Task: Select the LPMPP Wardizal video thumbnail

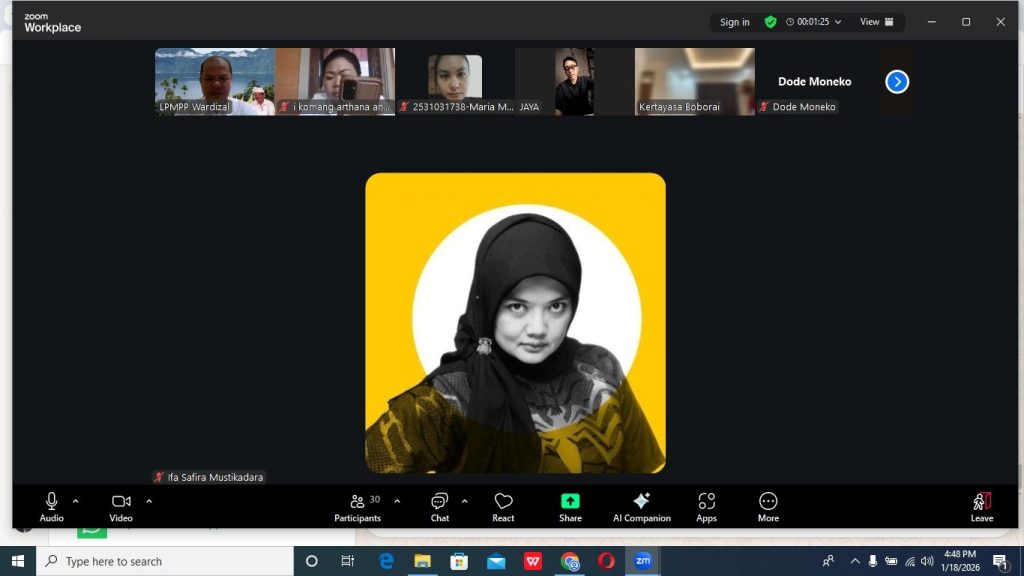Action: click(214, 81)
